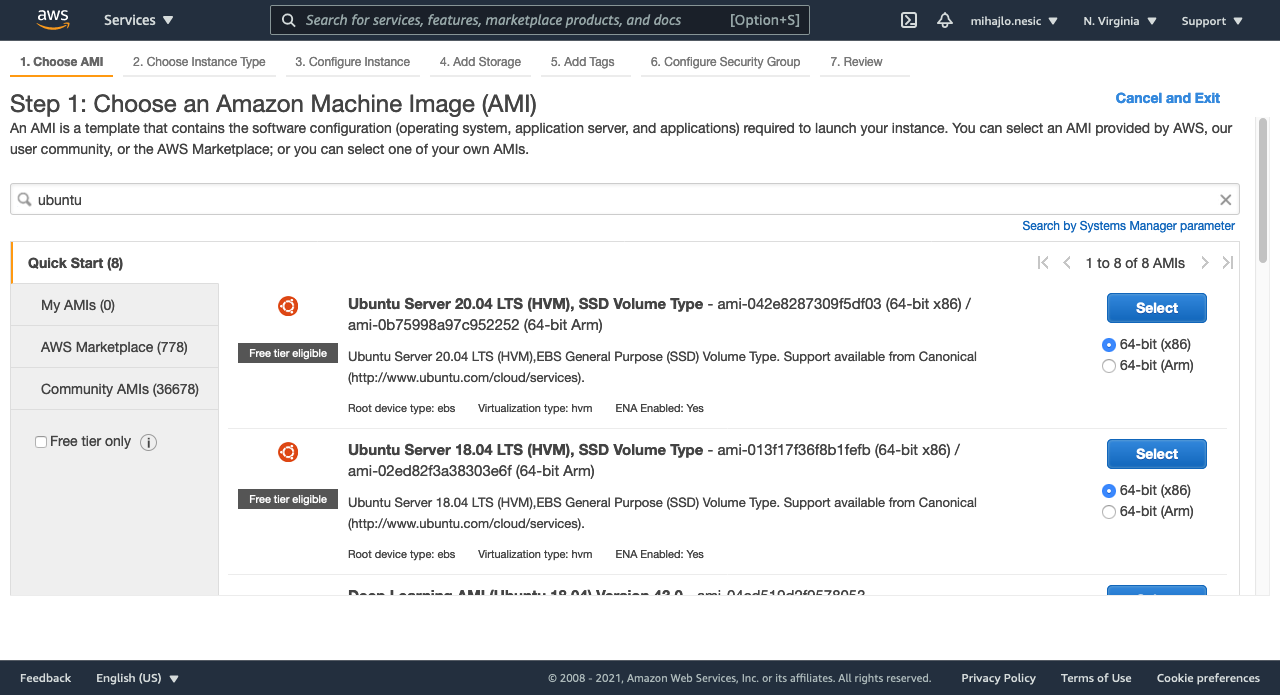Click the 1 to 8 of 8 AMIs text
The height and width of the screenshot is (695, 1280).
1135,263
